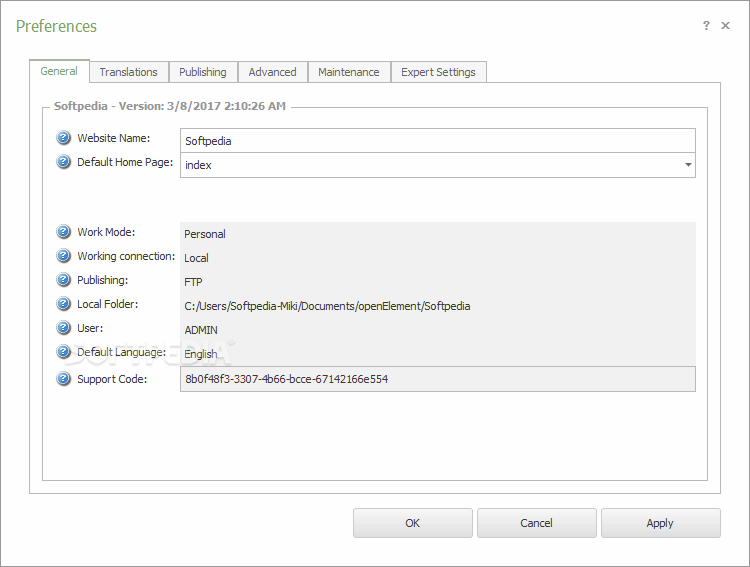Go to the Advanced tab
Viewport: 750px width, 567px height.
(272, 72)
